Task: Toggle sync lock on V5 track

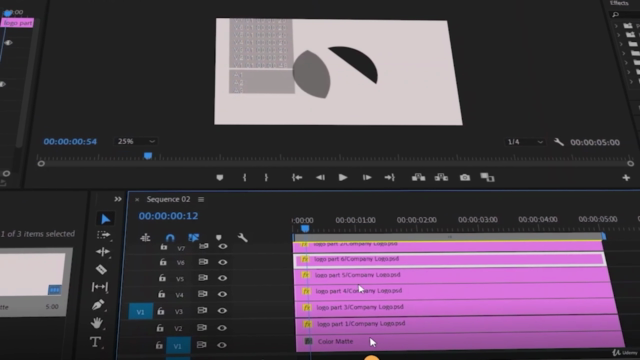Action: coord(203,278)
